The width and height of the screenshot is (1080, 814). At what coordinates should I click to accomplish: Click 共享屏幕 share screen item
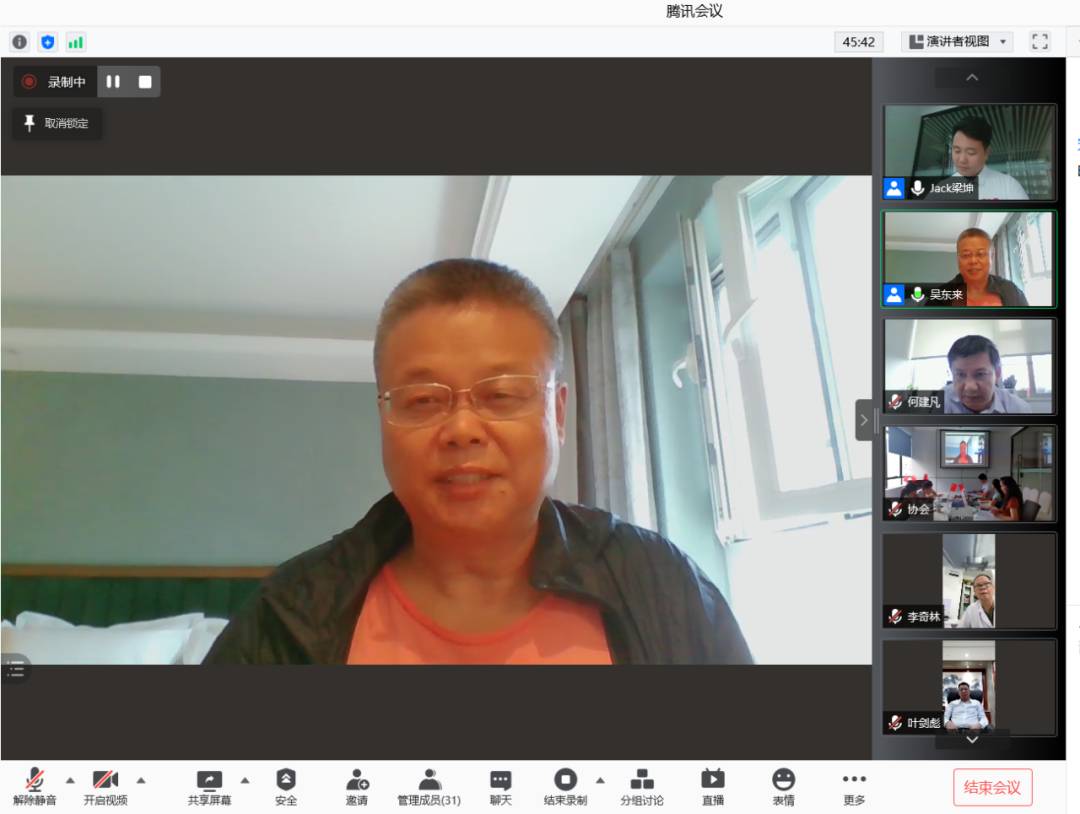tap(209, 786)
